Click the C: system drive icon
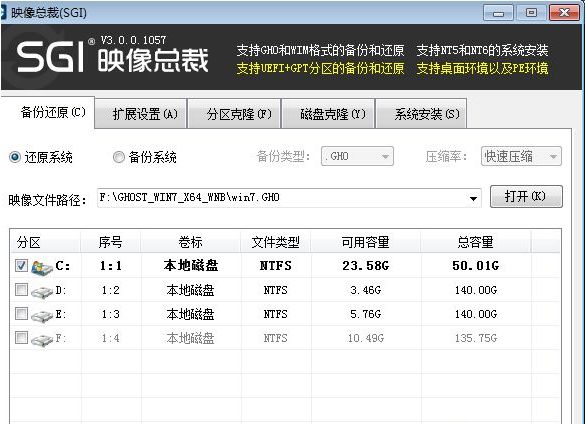This screenshot has width=585, height=424. click(x=41, y=267)
